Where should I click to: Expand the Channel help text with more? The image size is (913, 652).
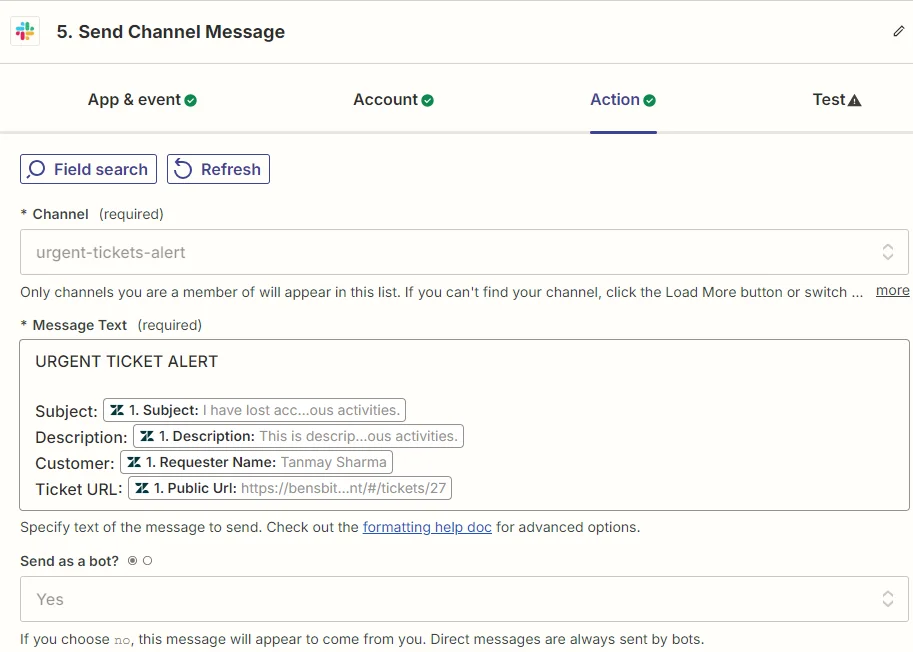[x=892, y=290]
